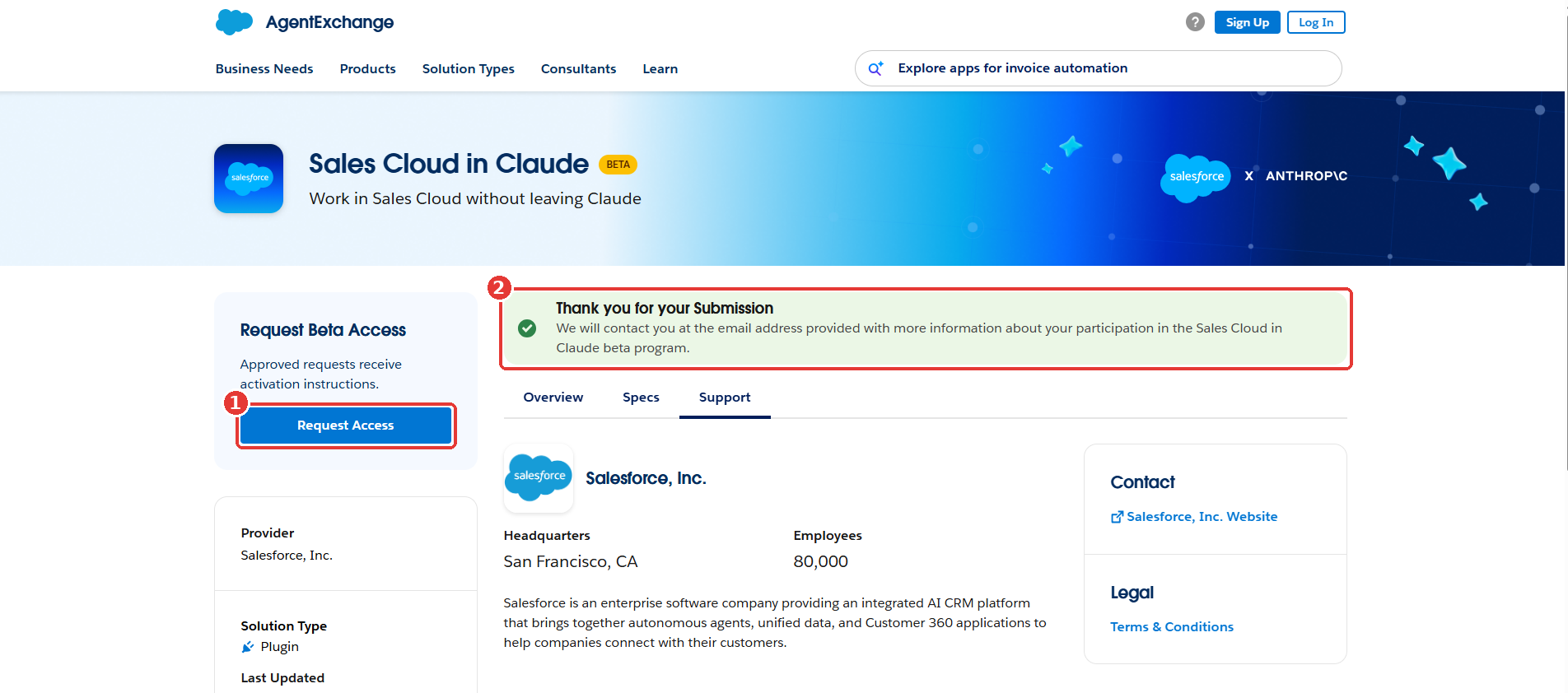Open the Learn menu item
This screenshot has width=1568, height=693.
click(660, 69)
